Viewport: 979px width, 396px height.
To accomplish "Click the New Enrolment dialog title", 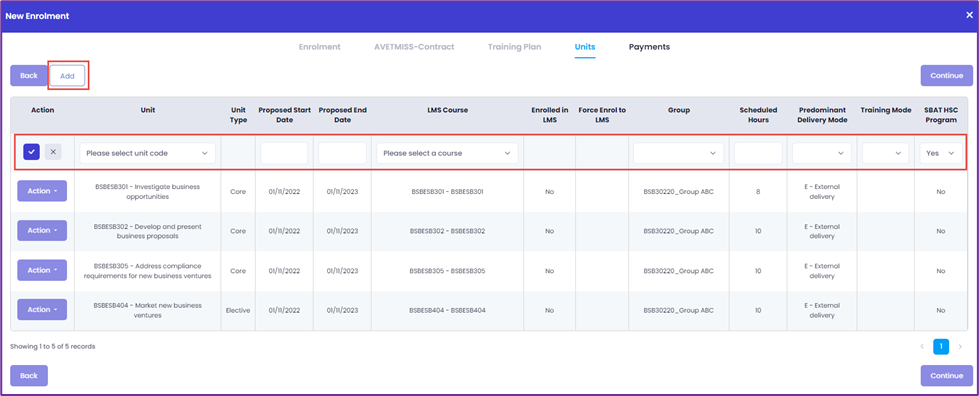I will click(37, 16).
